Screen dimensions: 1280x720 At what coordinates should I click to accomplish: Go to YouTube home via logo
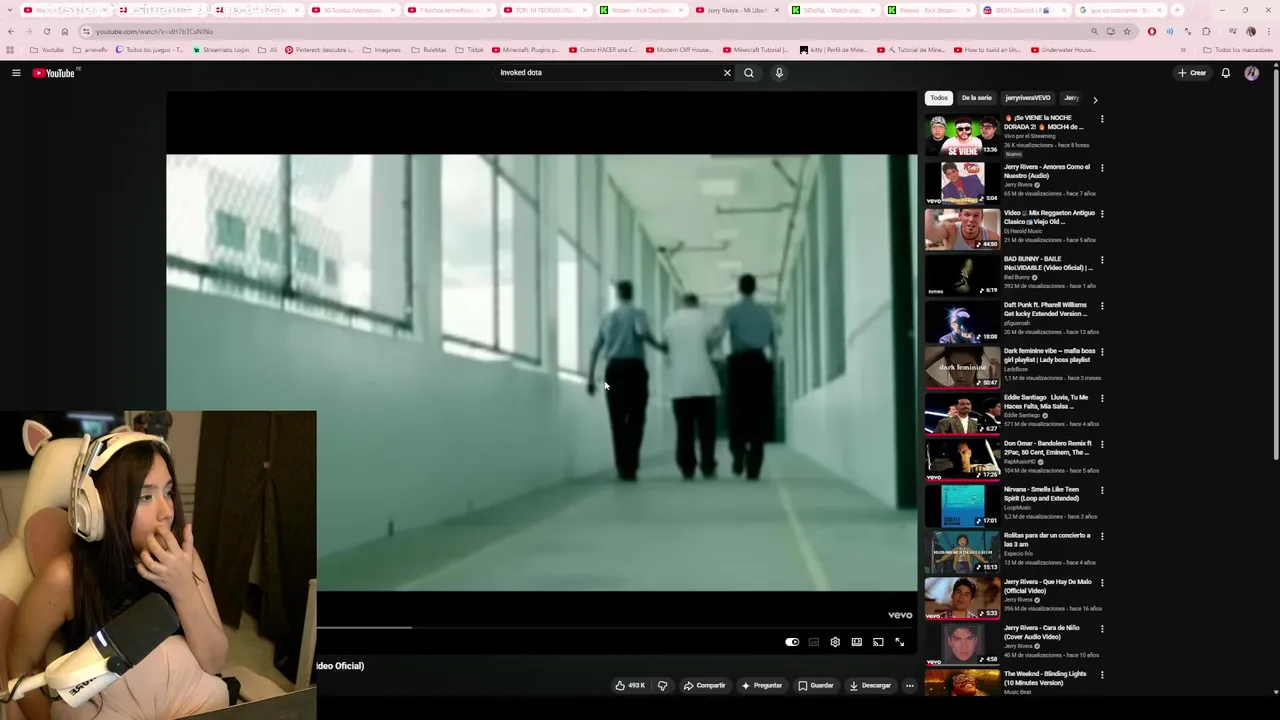[54, 73]
